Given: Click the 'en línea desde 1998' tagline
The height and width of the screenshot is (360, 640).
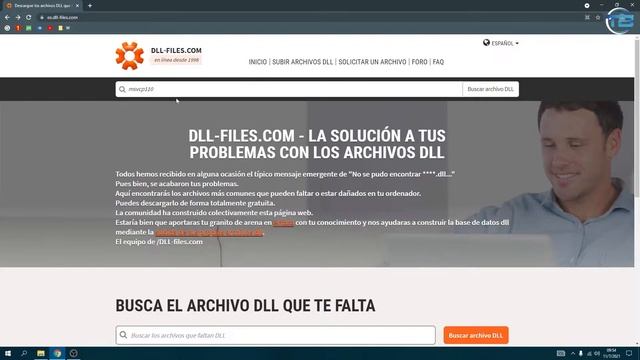Looking at the screenshot, I should (176, 60).
